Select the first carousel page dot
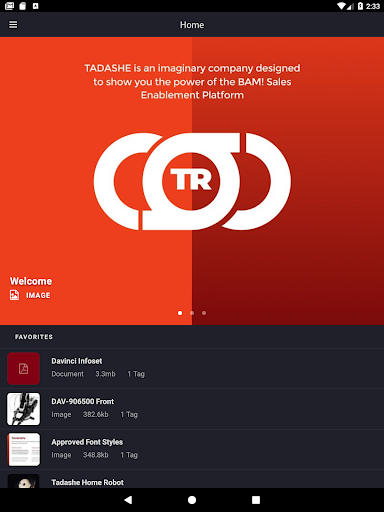This screenshot has height=512, width=384. (x=180, y=313)
